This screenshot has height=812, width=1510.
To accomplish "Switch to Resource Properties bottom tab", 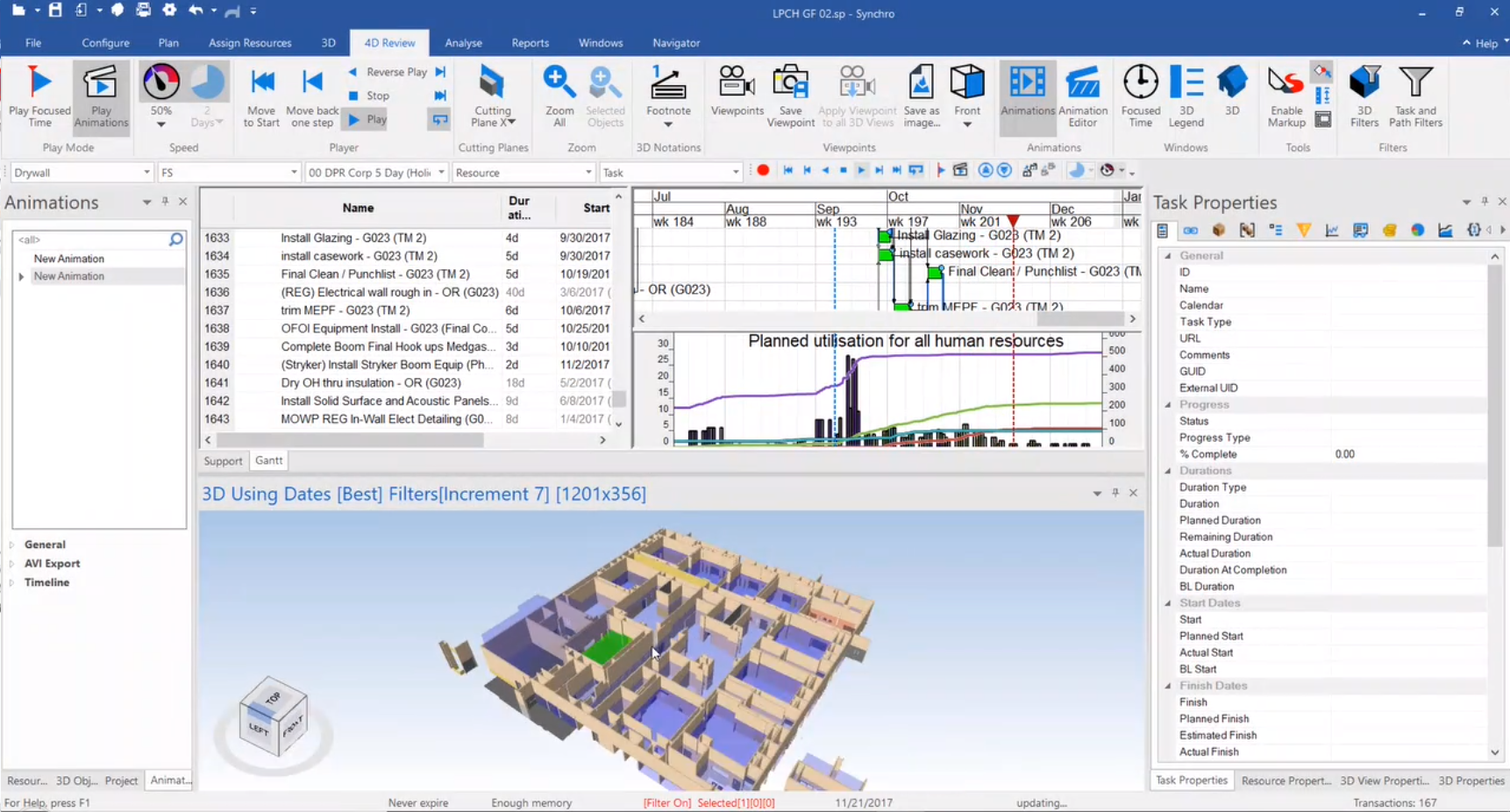I will (x=1286, y=780).
